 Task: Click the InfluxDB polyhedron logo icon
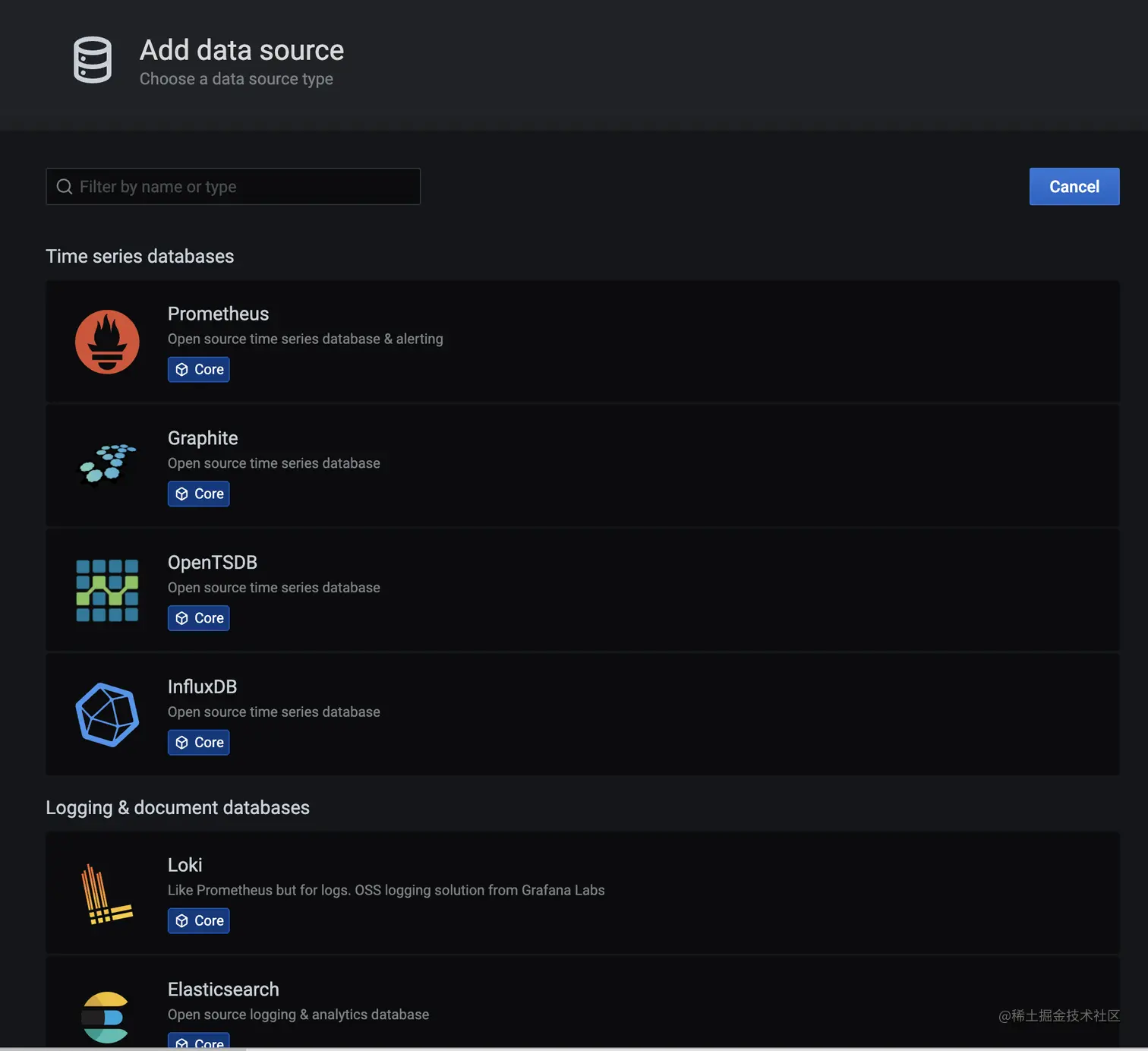point(107,715)
